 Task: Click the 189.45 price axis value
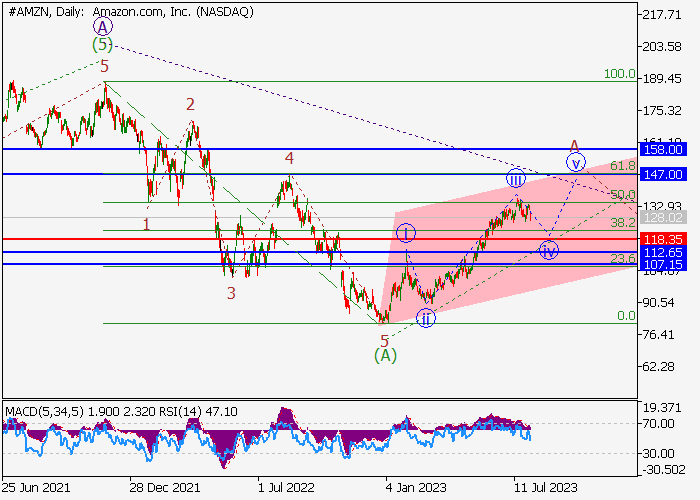(662, 79)
